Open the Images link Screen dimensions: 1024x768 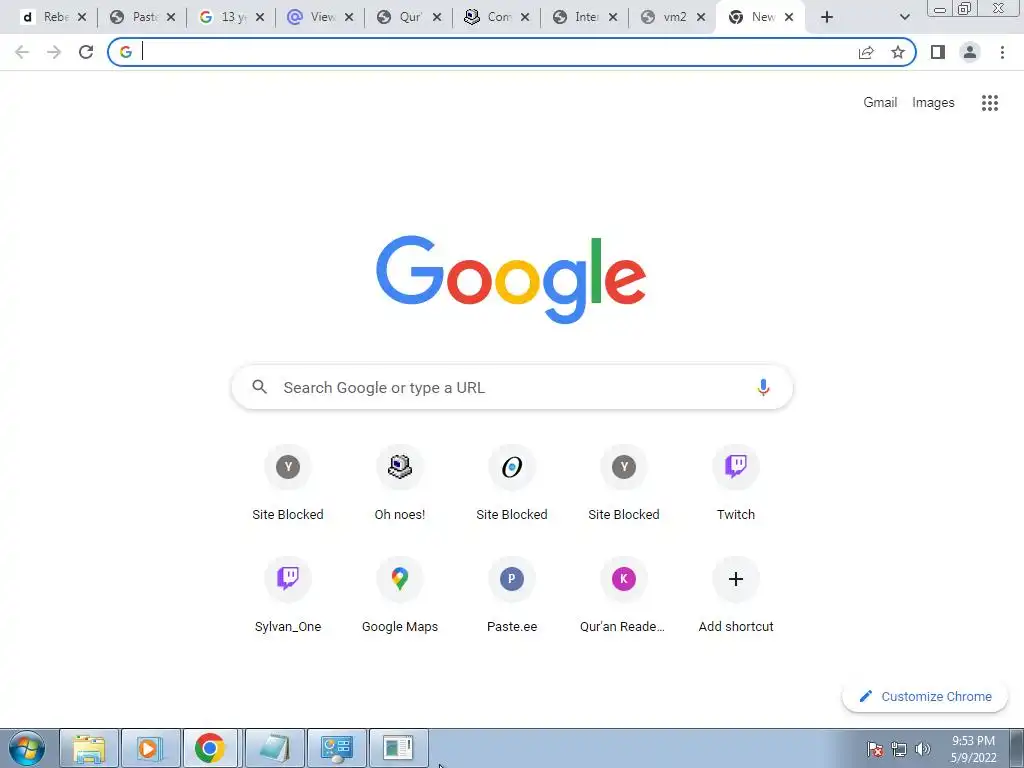(933, 103)
